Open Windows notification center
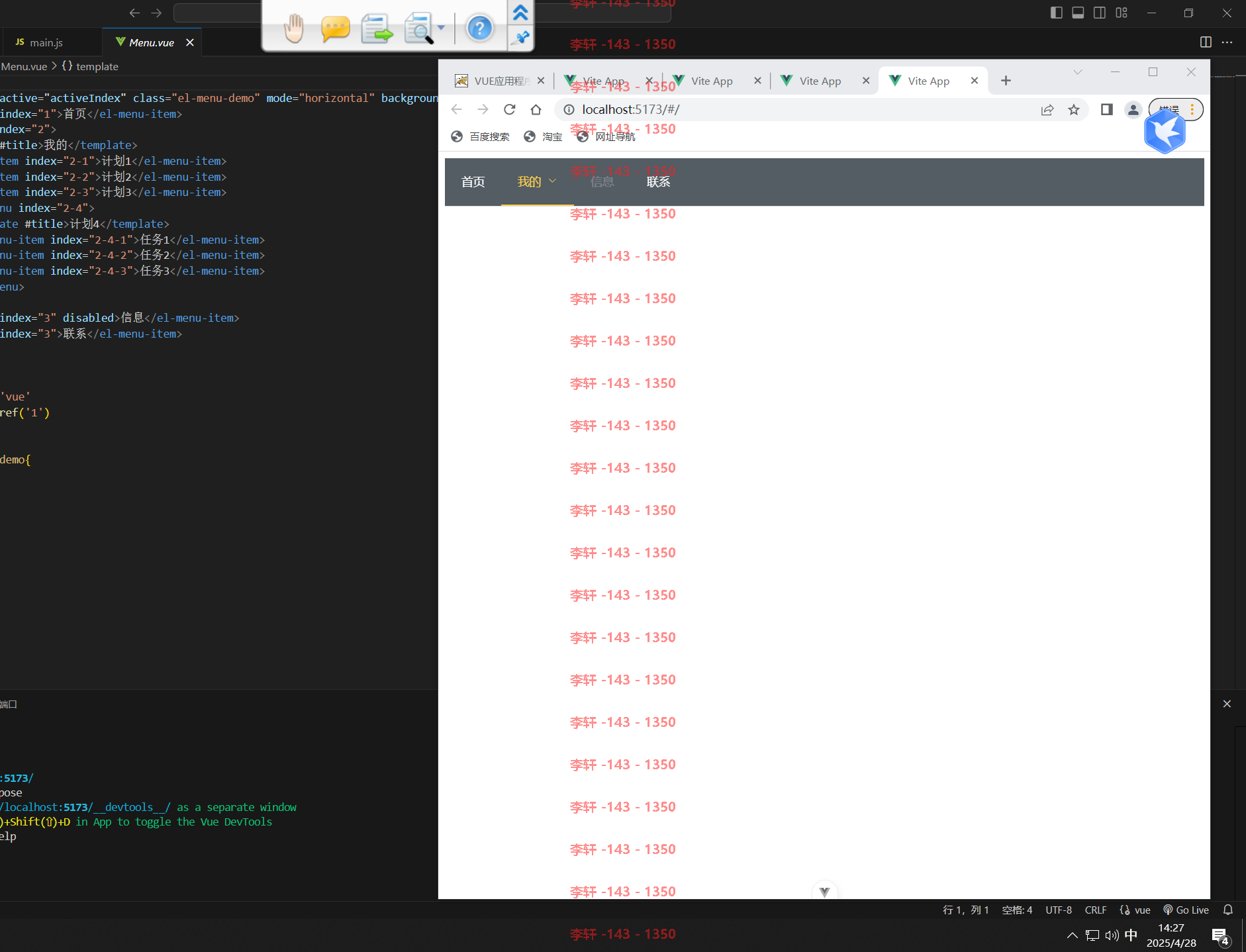Screen dimensions: 1246x952 tap(1221, 936)
